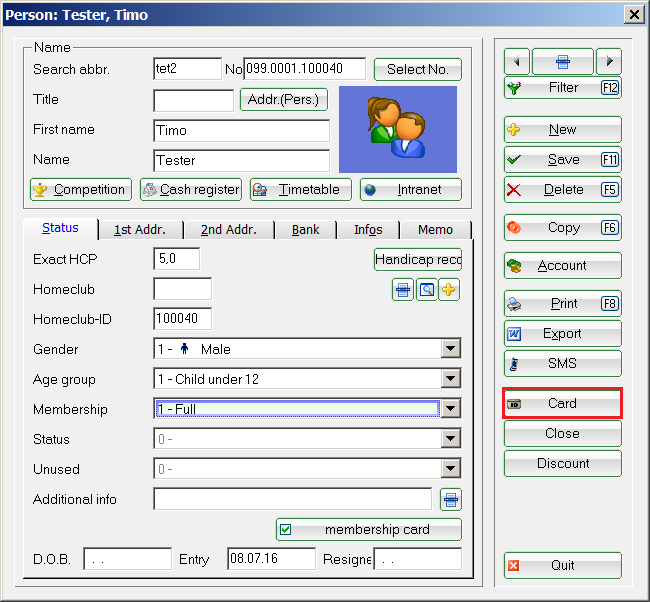Print the person record
This screenshot has height=602, width=650.
pos(563,303)
